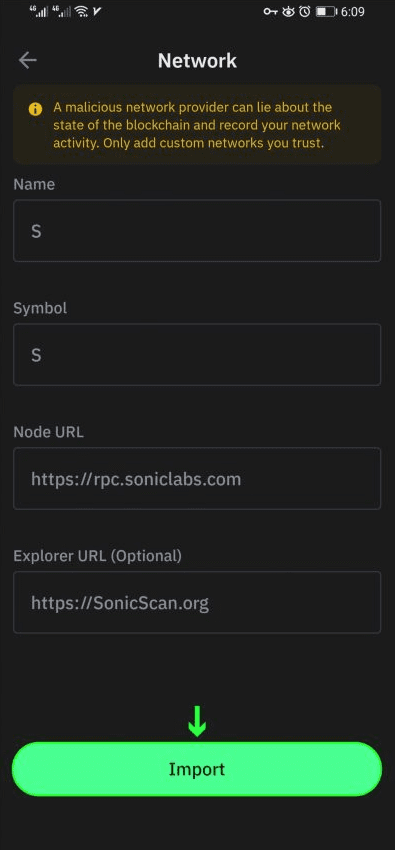Viewport: 395px width, 850px height.
Task: Tap the Network page title
Action: tap(197, 60)
